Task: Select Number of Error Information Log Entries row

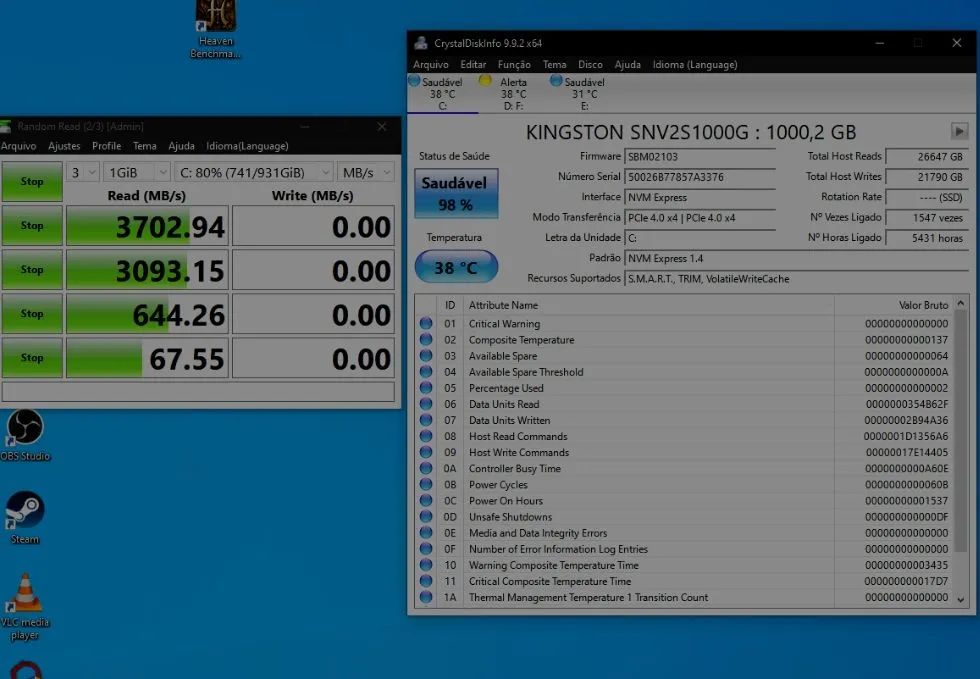Action: (x=684, y=549)
